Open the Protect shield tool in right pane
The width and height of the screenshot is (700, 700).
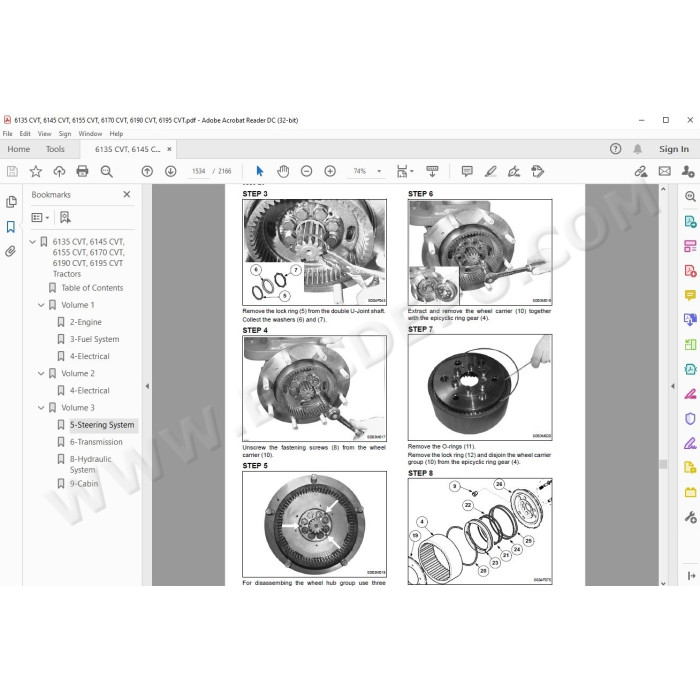[690, 418]
